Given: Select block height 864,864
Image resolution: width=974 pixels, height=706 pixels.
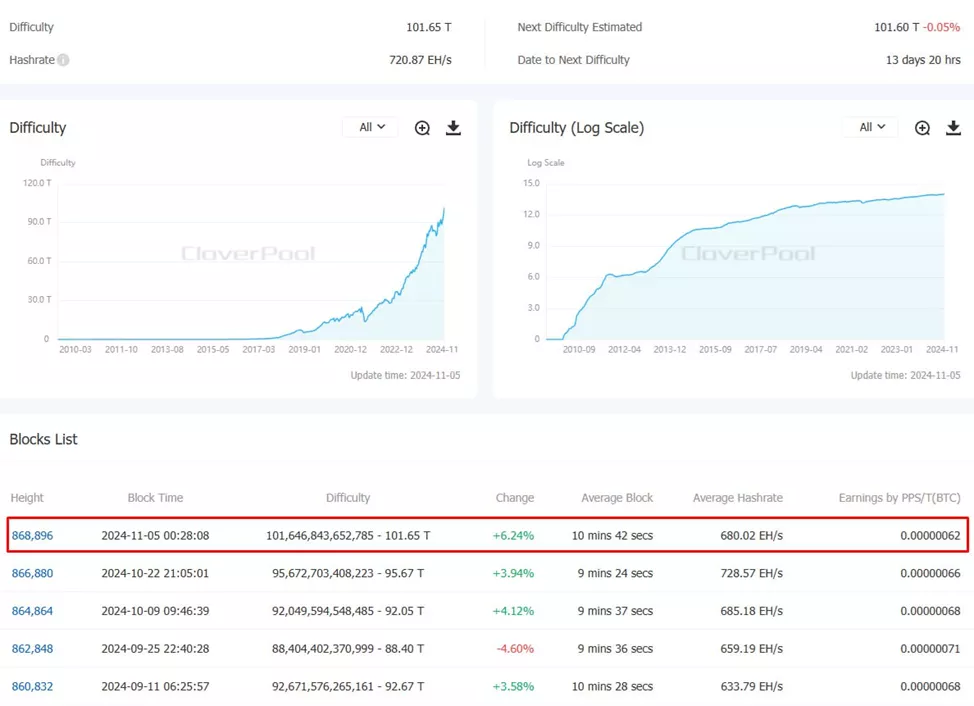Looking at the screenshot, I should [32, 611].
